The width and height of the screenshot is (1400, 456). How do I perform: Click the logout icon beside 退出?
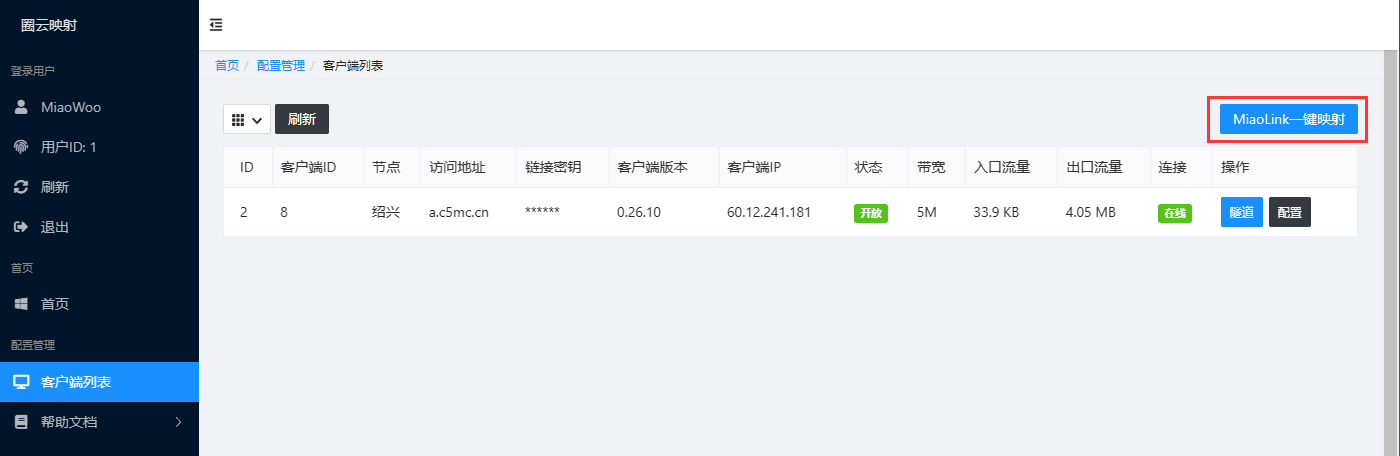tap(21, 227)
